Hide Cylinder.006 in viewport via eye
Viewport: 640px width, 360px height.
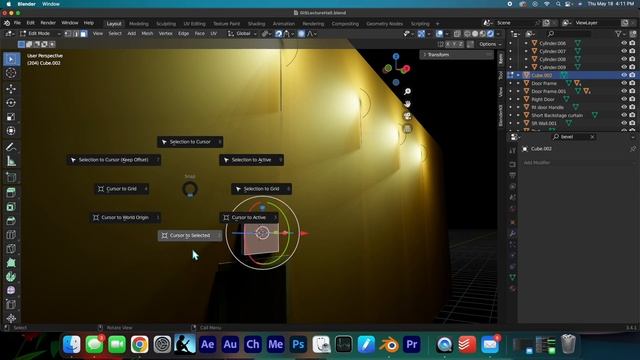pos(624,43)
